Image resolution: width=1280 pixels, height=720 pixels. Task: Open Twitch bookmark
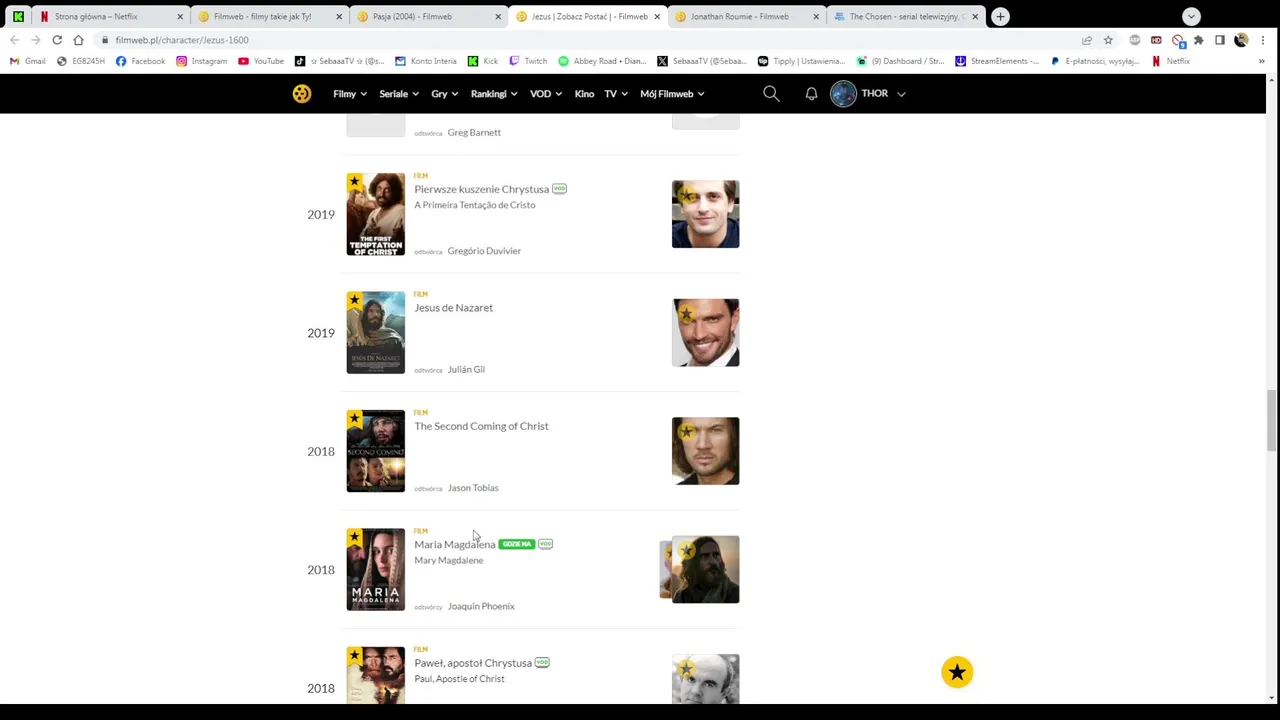click(x=528, y=61)
